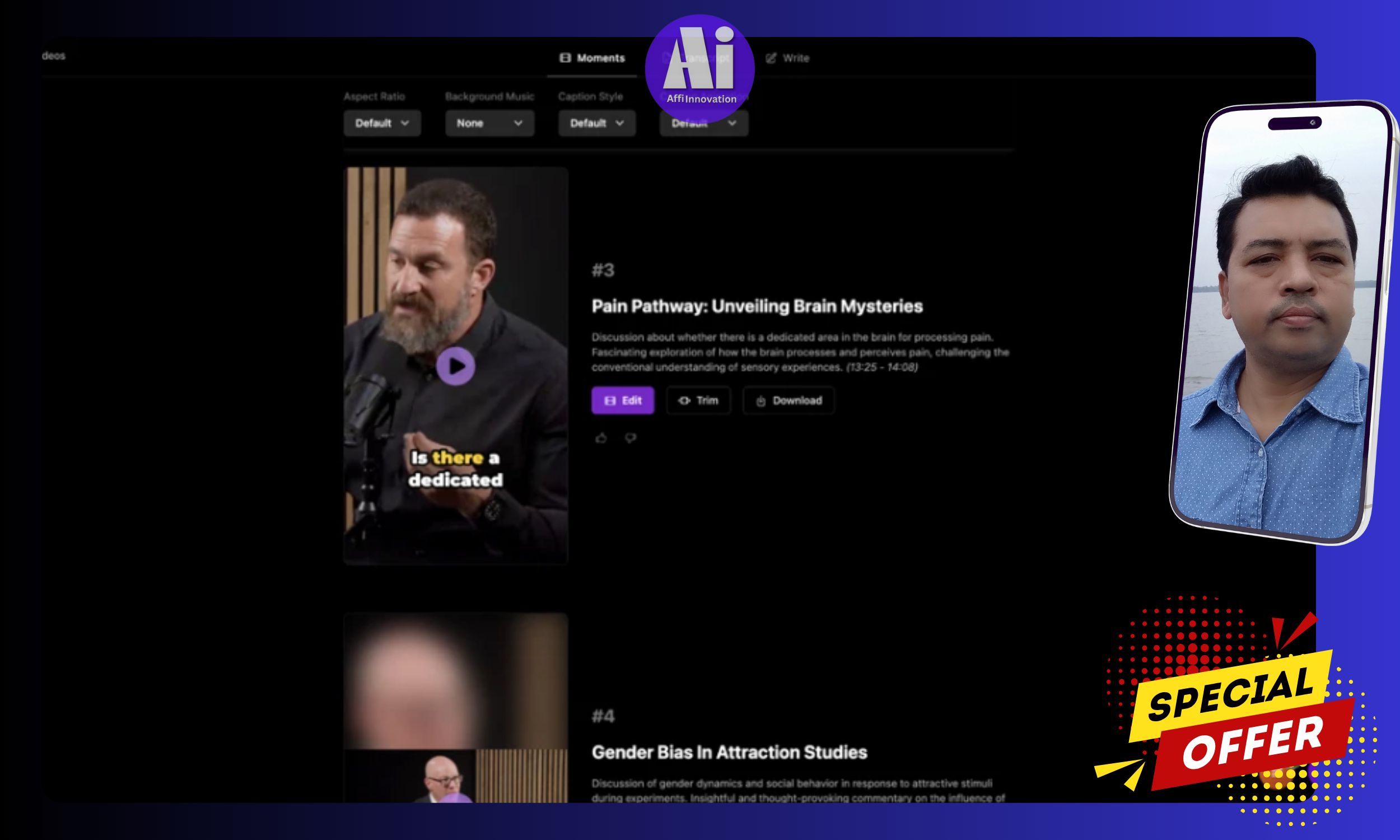Click the Caption Style label
The height and width of the screenshot is (840, 1400).
point(590,96)
